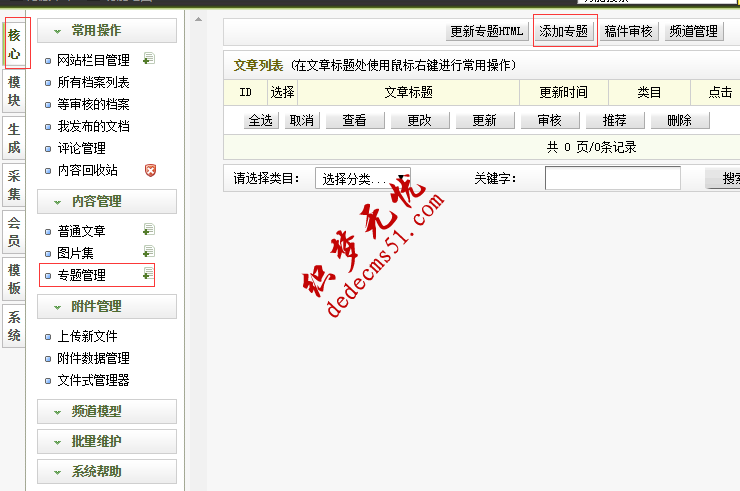Image resolution: width=740 pixels, height=491 pixels.
Task: Click add icon beside 网站栏目管理
Action: point(149,59)
